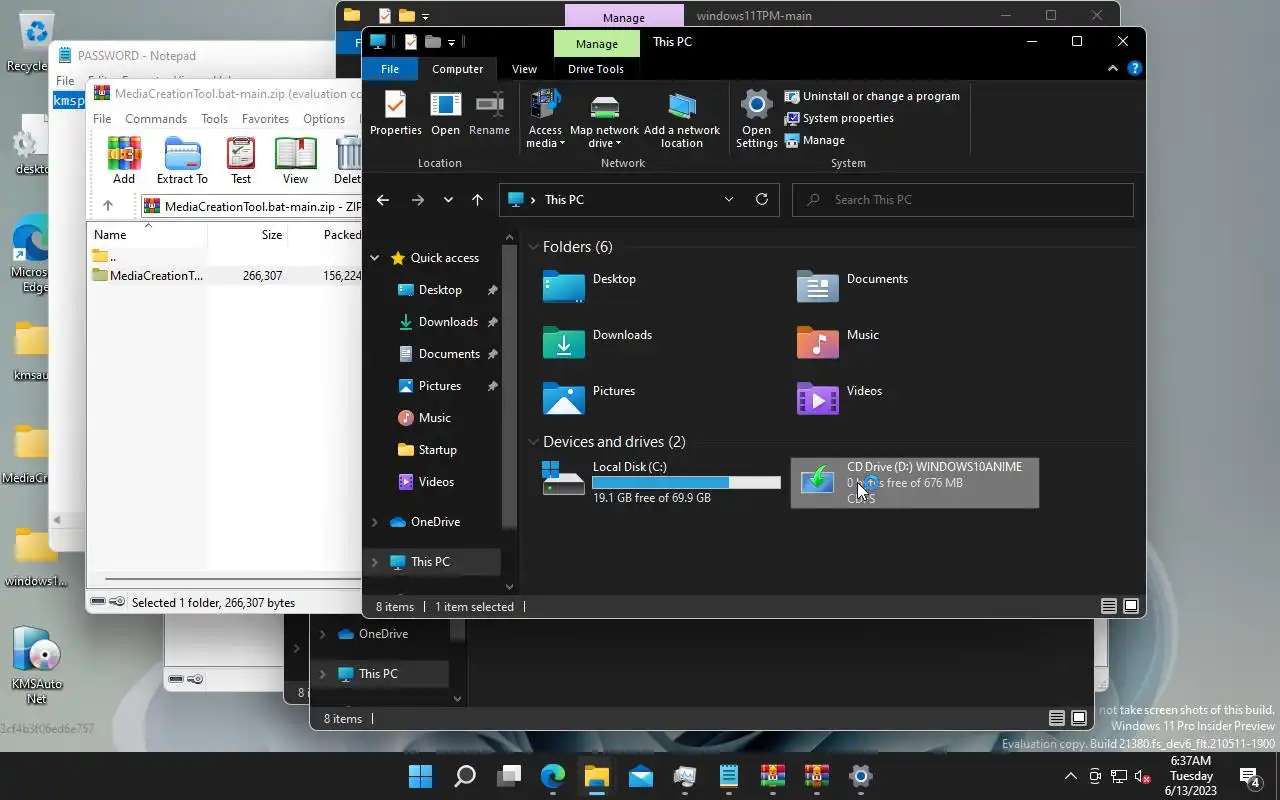
Task: Click the Search This PC field
Action: click(963, 200)
